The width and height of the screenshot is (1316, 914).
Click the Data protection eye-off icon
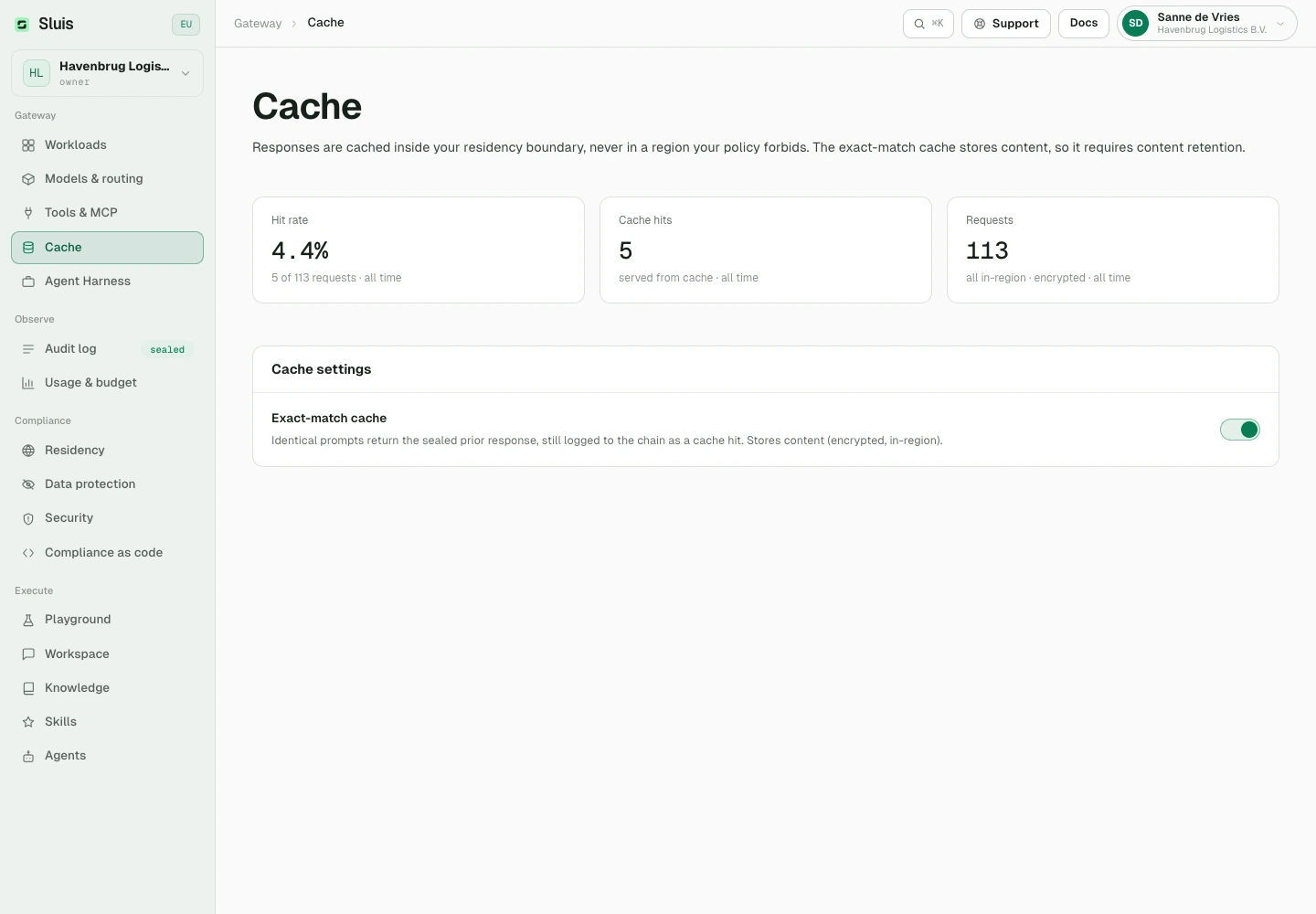point(28,484)
